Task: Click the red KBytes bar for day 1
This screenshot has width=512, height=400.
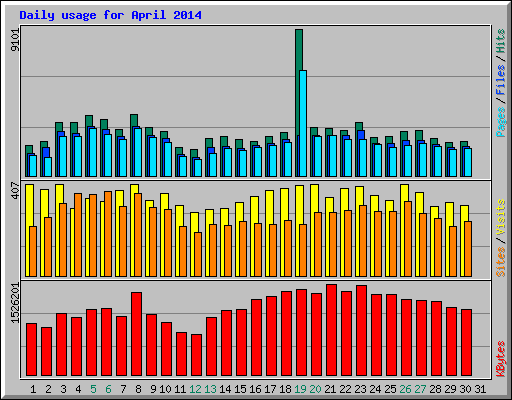Action: coord(31,349)
